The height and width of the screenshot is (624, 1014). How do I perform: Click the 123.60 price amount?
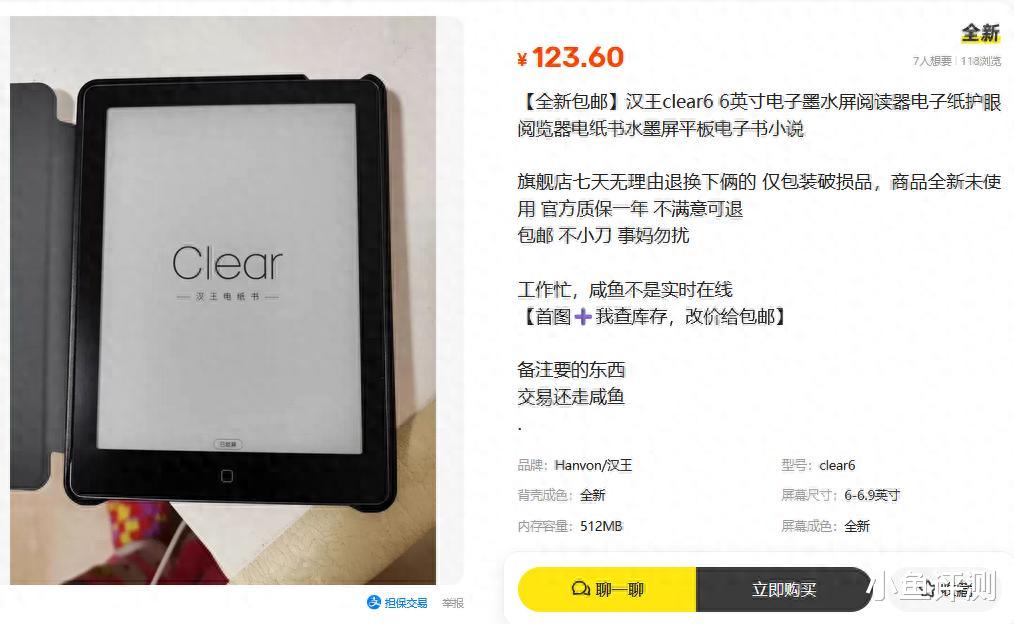tap(578, 58)
